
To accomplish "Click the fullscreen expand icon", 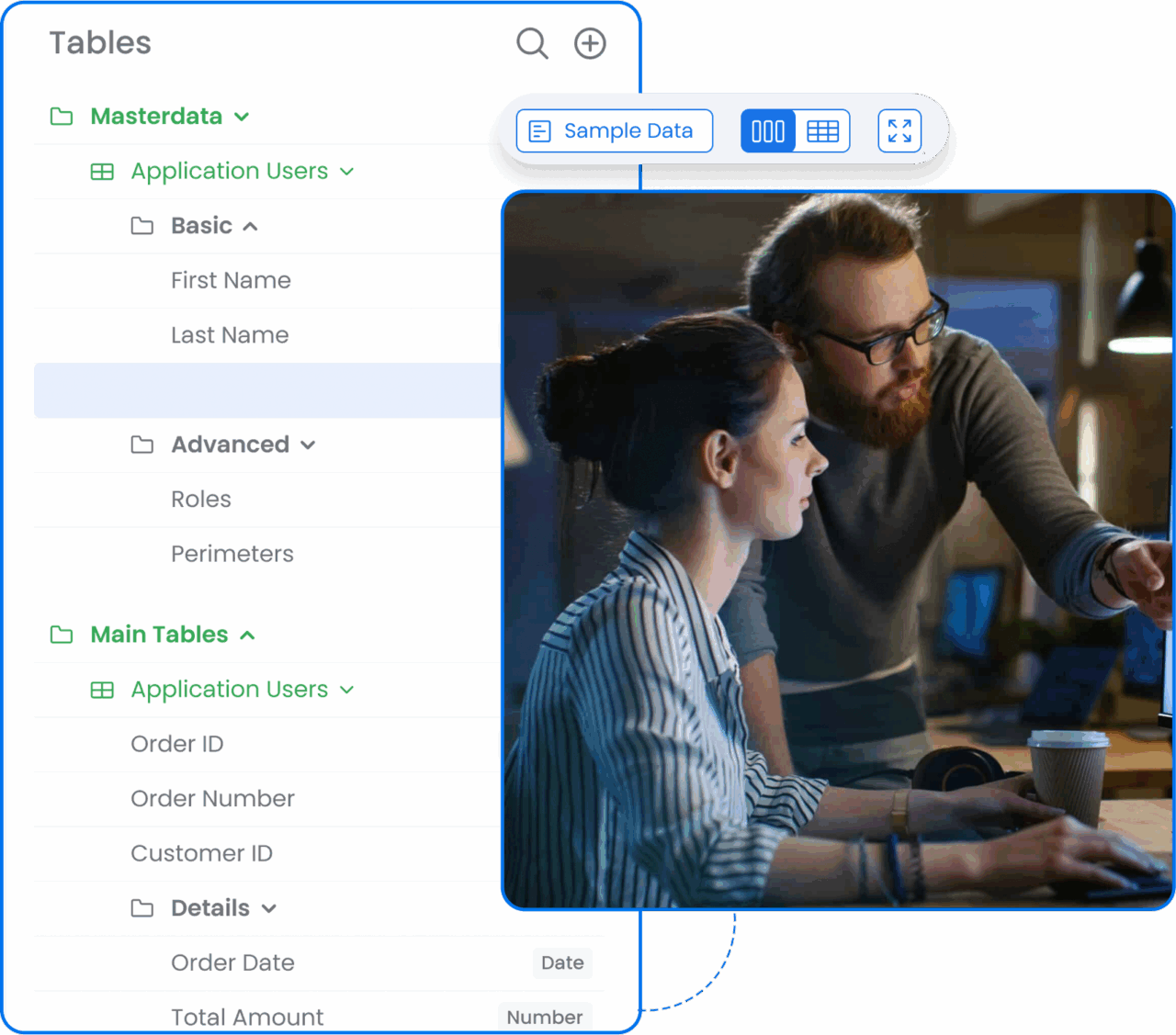I will (899, 131).
